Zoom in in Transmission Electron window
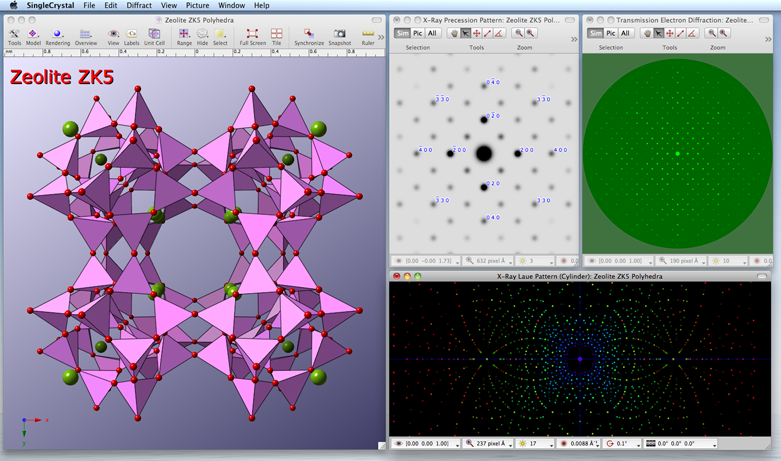The height and width of the screenshot is (461, 781). [x=724, y=33]
